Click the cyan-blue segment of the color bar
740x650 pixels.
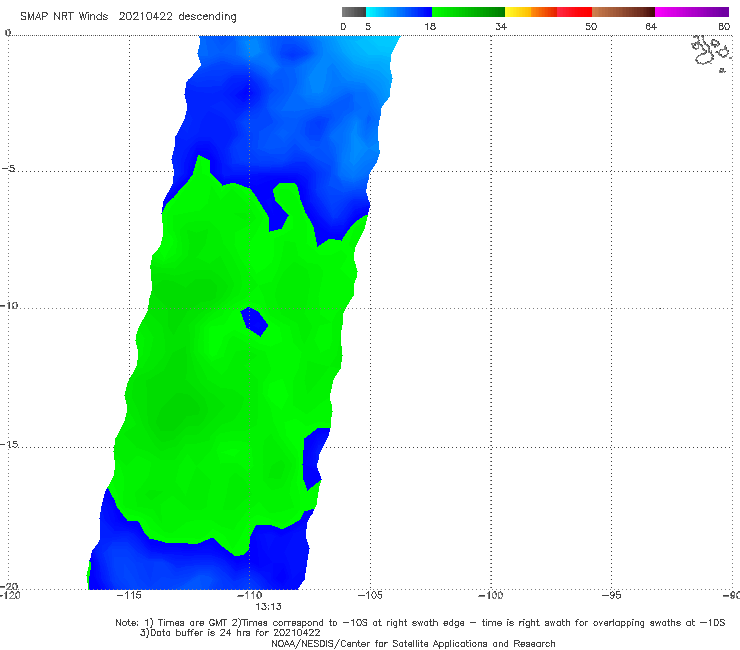pos(399,12)
